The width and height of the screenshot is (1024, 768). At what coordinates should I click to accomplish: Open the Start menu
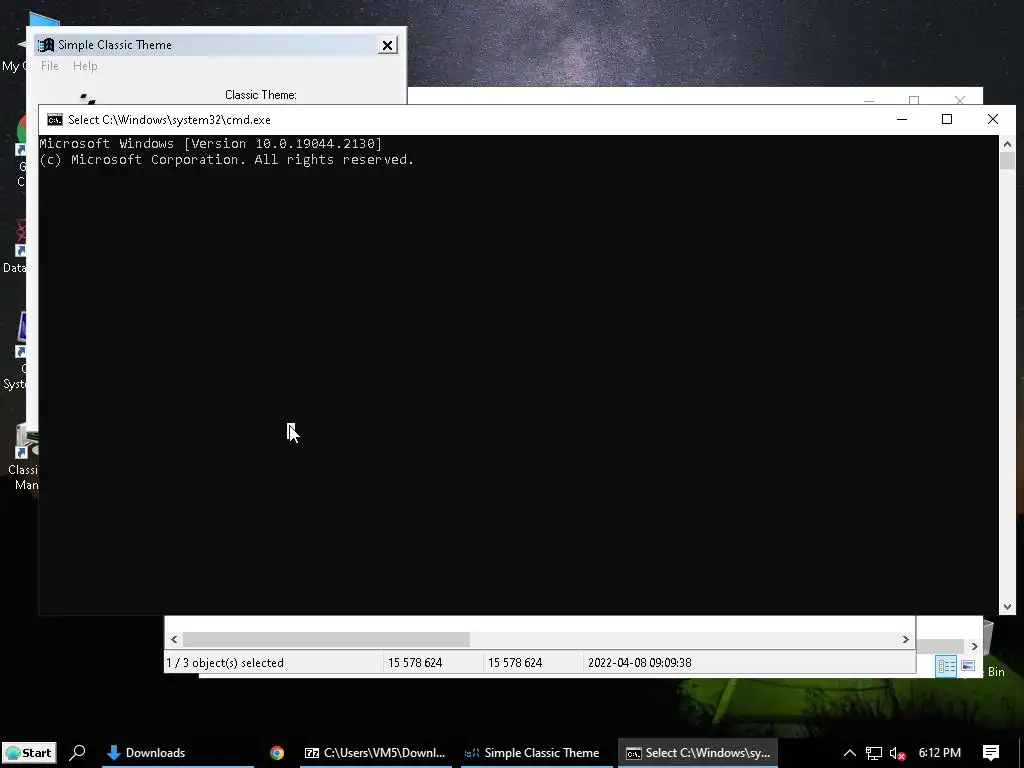[29, 753]
